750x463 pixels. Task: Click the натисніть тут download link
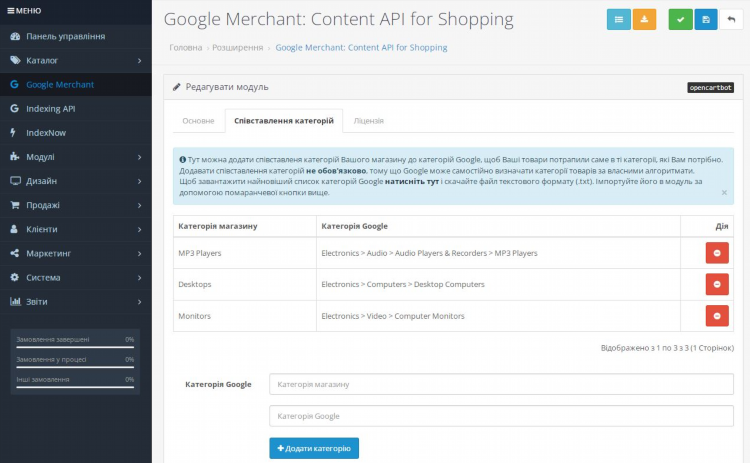pos(412,181)
